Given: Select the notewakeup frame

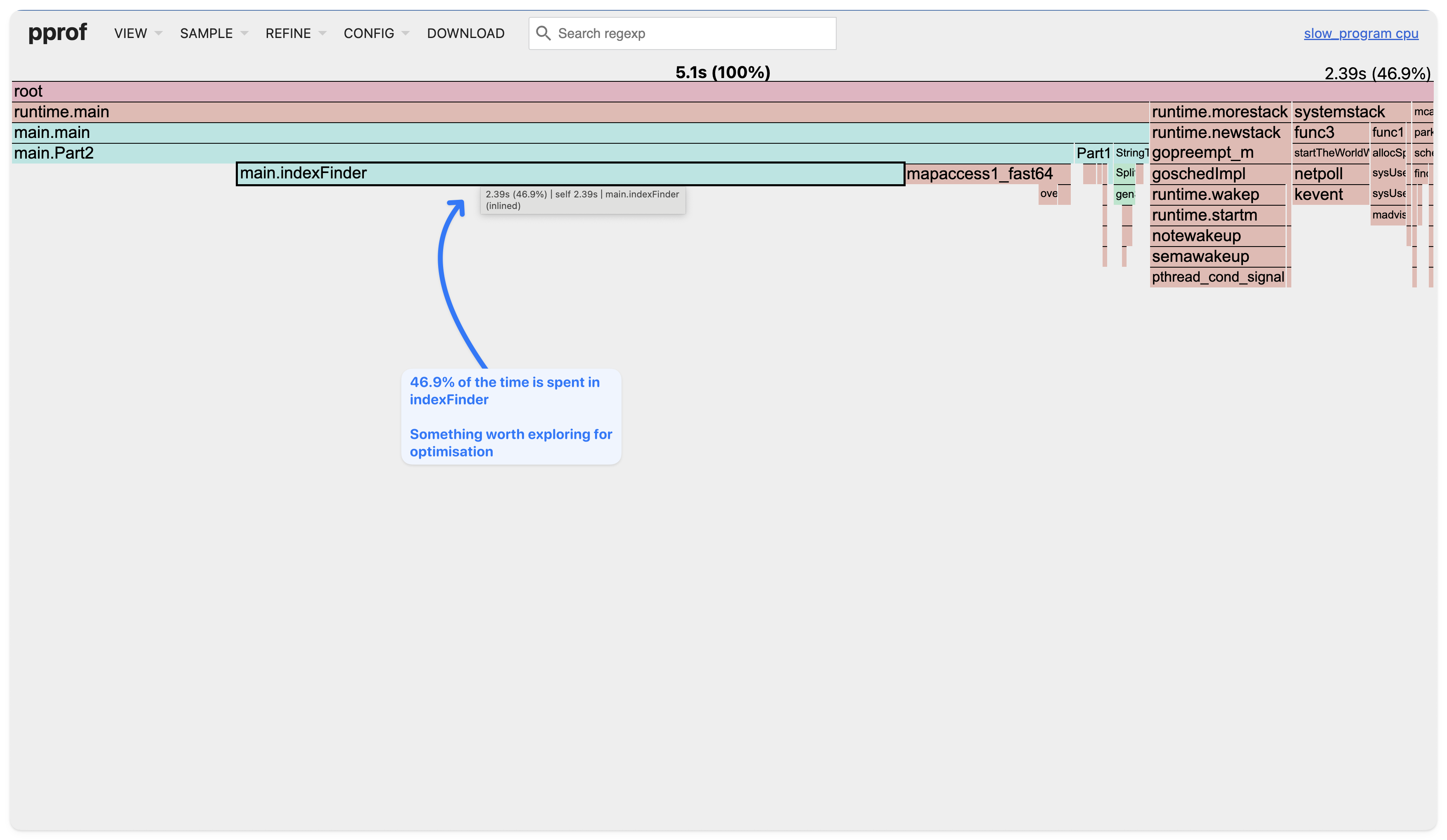Looking at the screenshot, I should tap(1218, 236).
